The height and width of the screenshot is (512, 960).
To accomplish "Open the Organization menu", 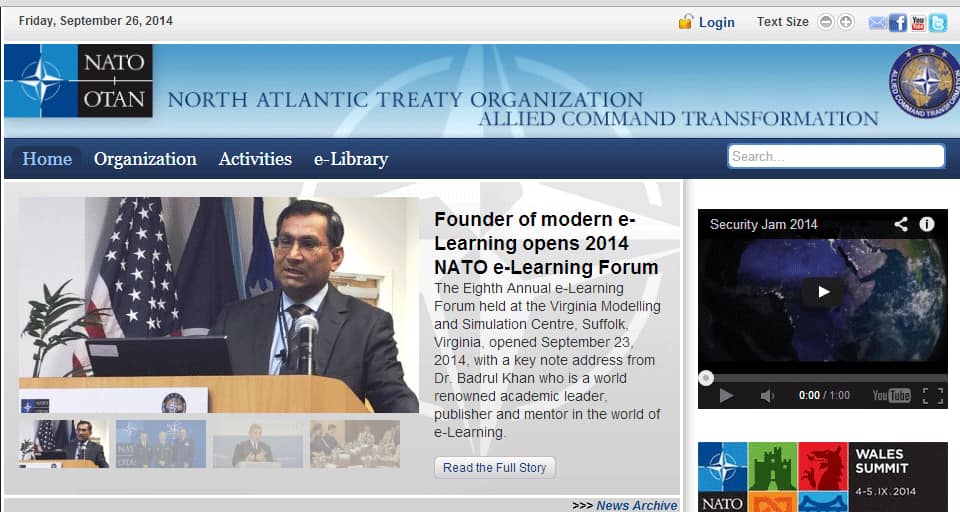I will pos(145,159).
